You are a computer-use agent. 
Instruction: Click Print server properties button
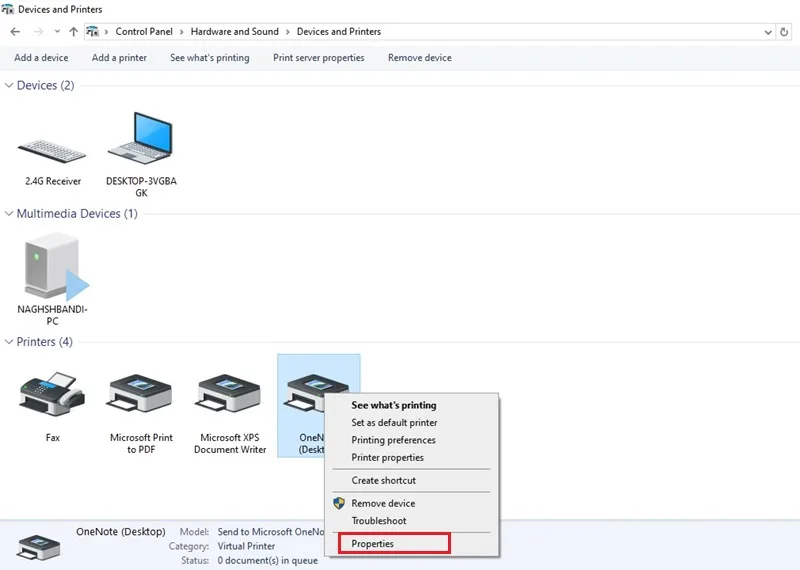[x=318, y=58]
